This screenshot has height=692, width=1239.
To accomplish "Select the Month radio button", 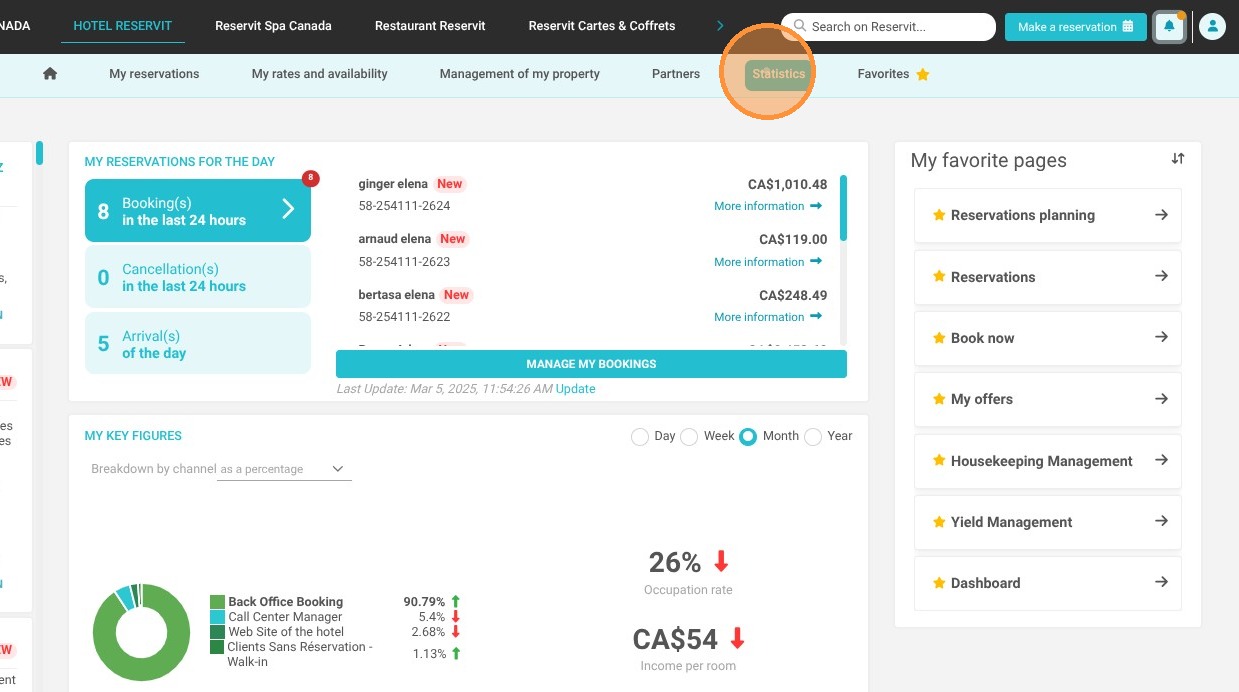I will pyautogui.click(x=748, y=437).
